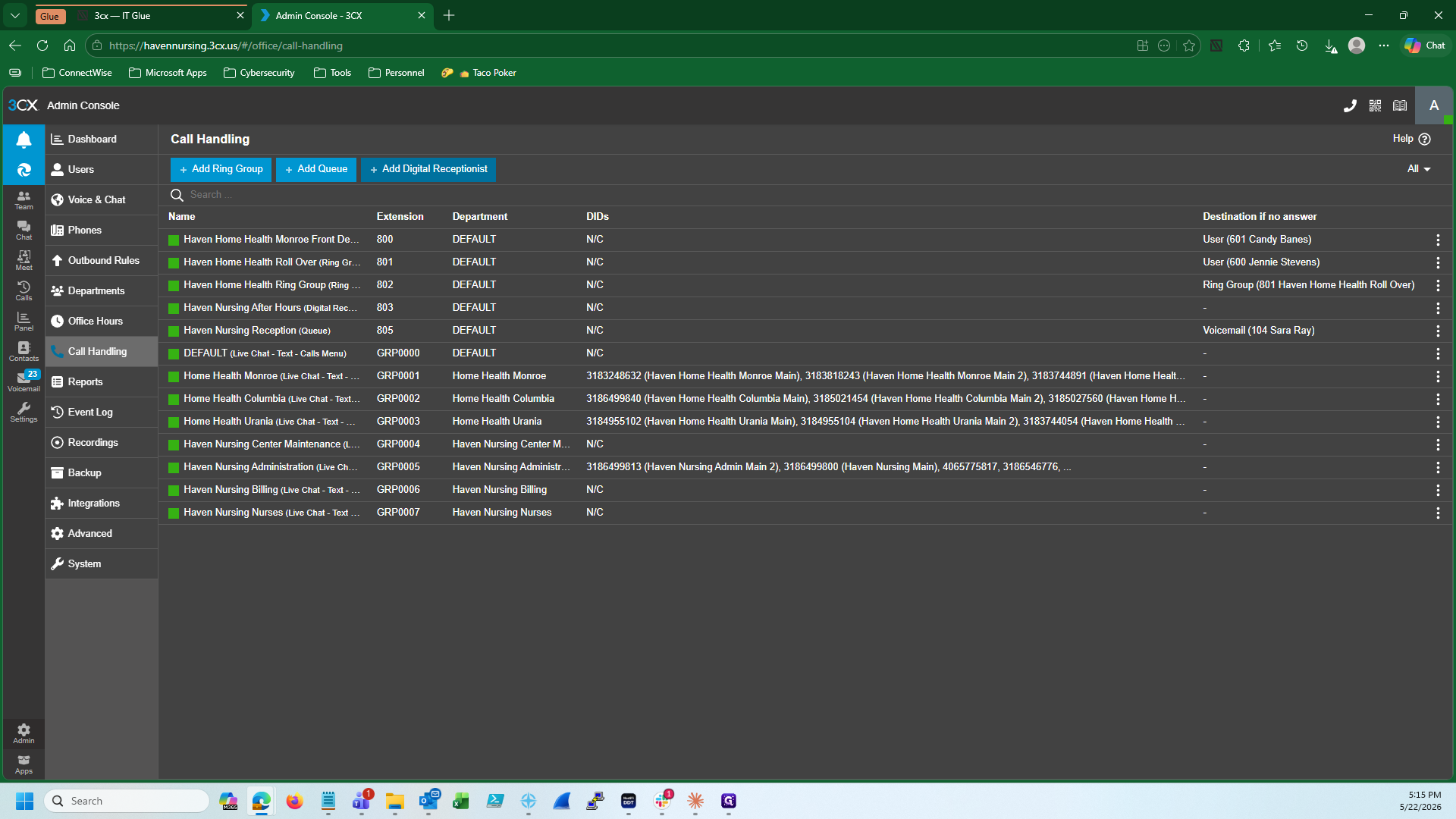The image size is (1456, 819).
Task: Open the notifications bell in 3CX sidebar
Action: [24, 140]
